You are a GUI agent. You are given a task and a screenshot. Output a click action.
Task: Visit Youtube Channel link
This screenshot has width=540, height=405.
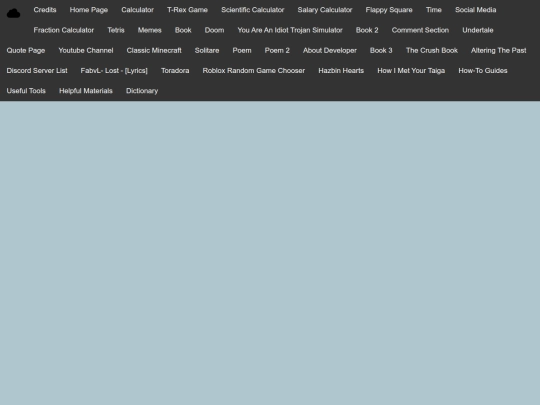pyautogui.click(x=86, y=51)
